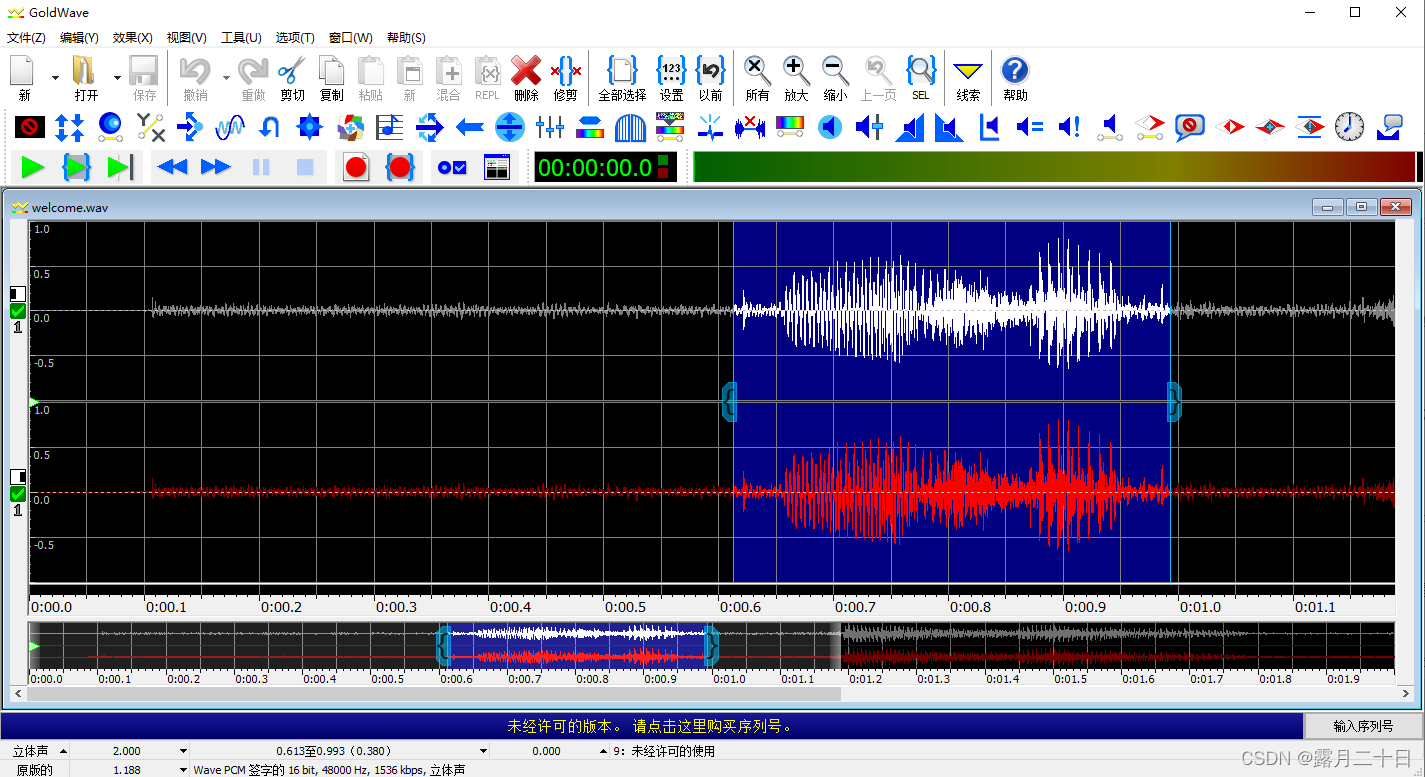Expand the 撤销 (undo) dropdown arrow
1425x777 pixels.
pos(226,78)
